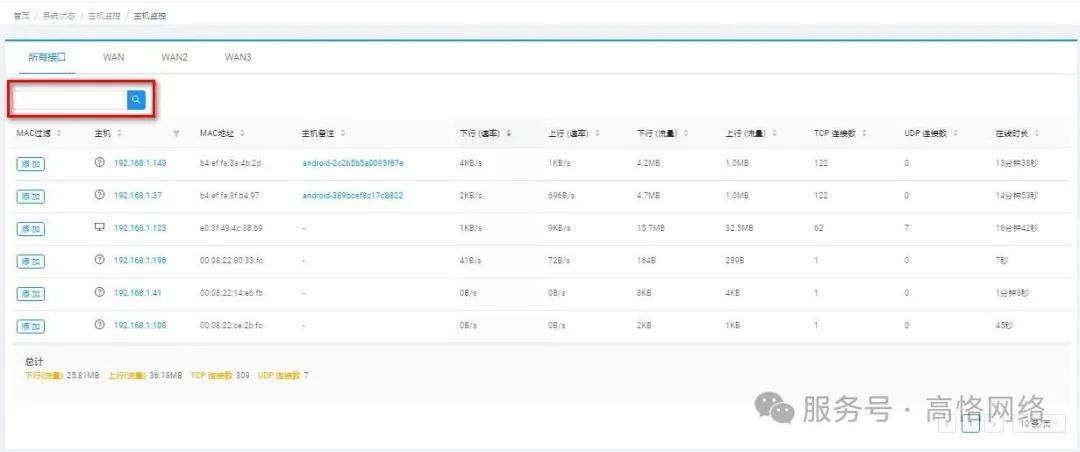Viewport: 1080px width, 452px height.
Task: Click 添加 button for 192.168.1.123
Action: pos(30,229)
